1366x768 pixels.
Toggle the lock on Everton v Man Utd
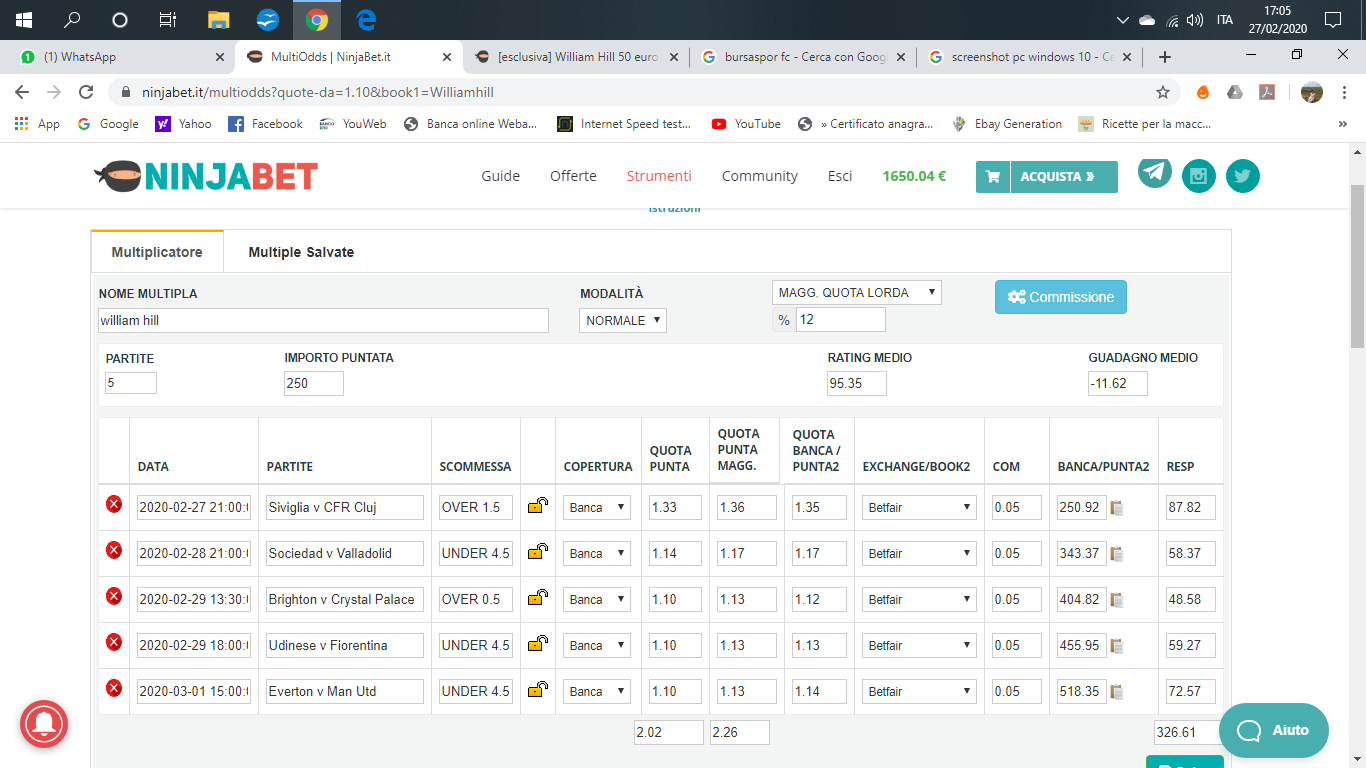click(x=538, y=690)
